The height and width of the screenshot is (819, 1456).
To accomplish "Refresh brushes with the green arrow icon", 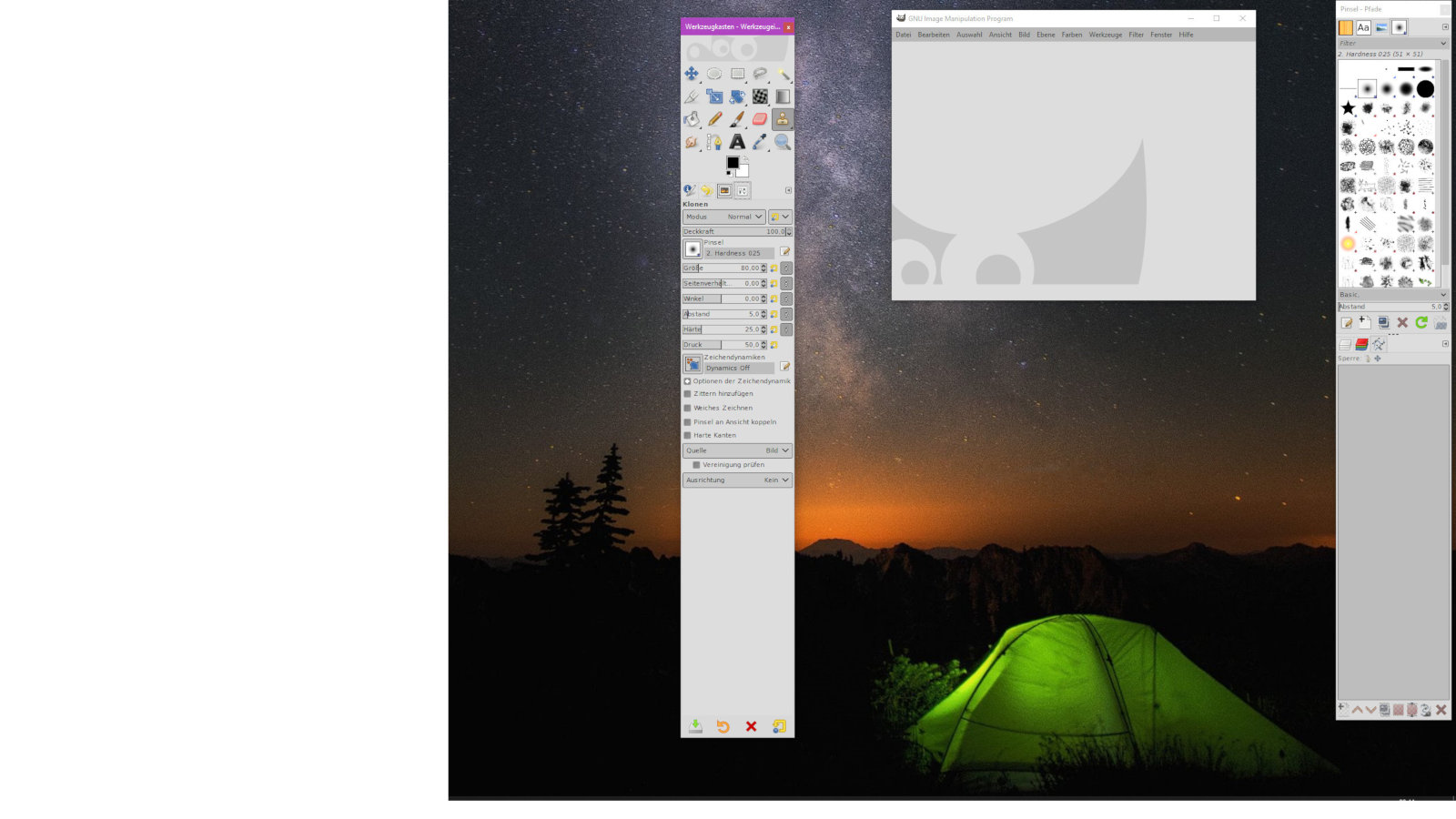I will point(1421,323).
